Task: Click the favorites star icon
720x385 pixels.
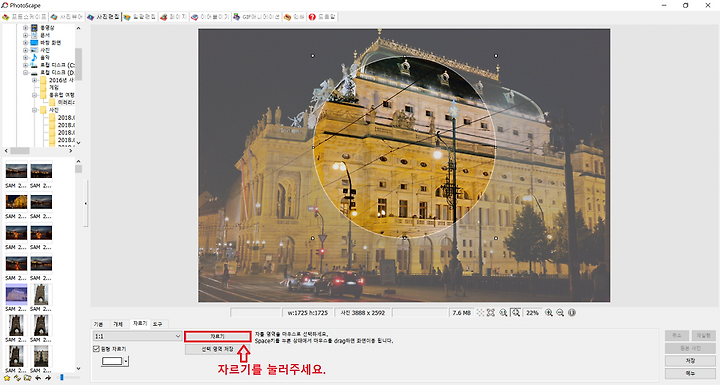Action: [x=6, y=378]
